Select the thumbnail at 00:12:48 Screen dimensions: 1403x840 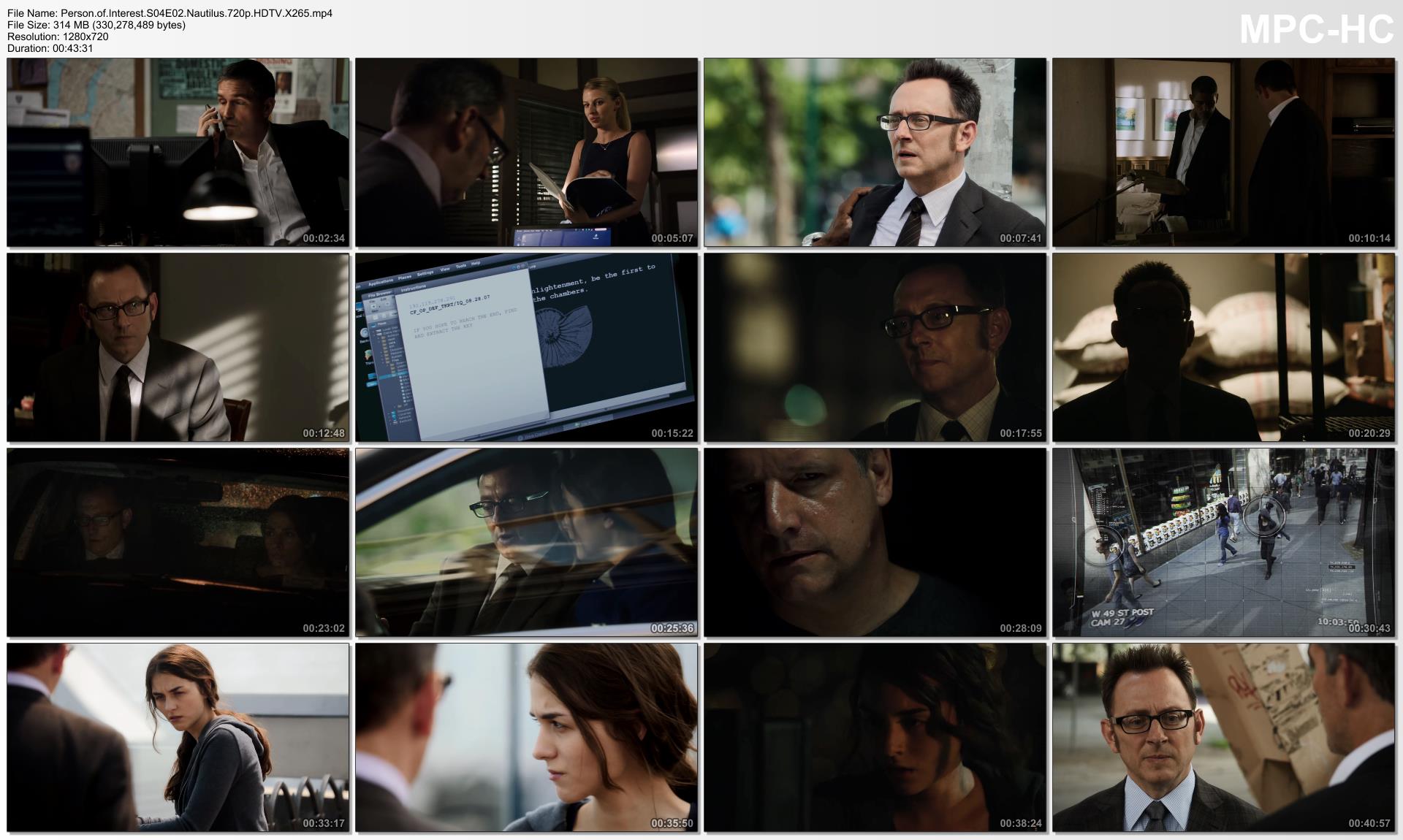click(x=178, y=347)
